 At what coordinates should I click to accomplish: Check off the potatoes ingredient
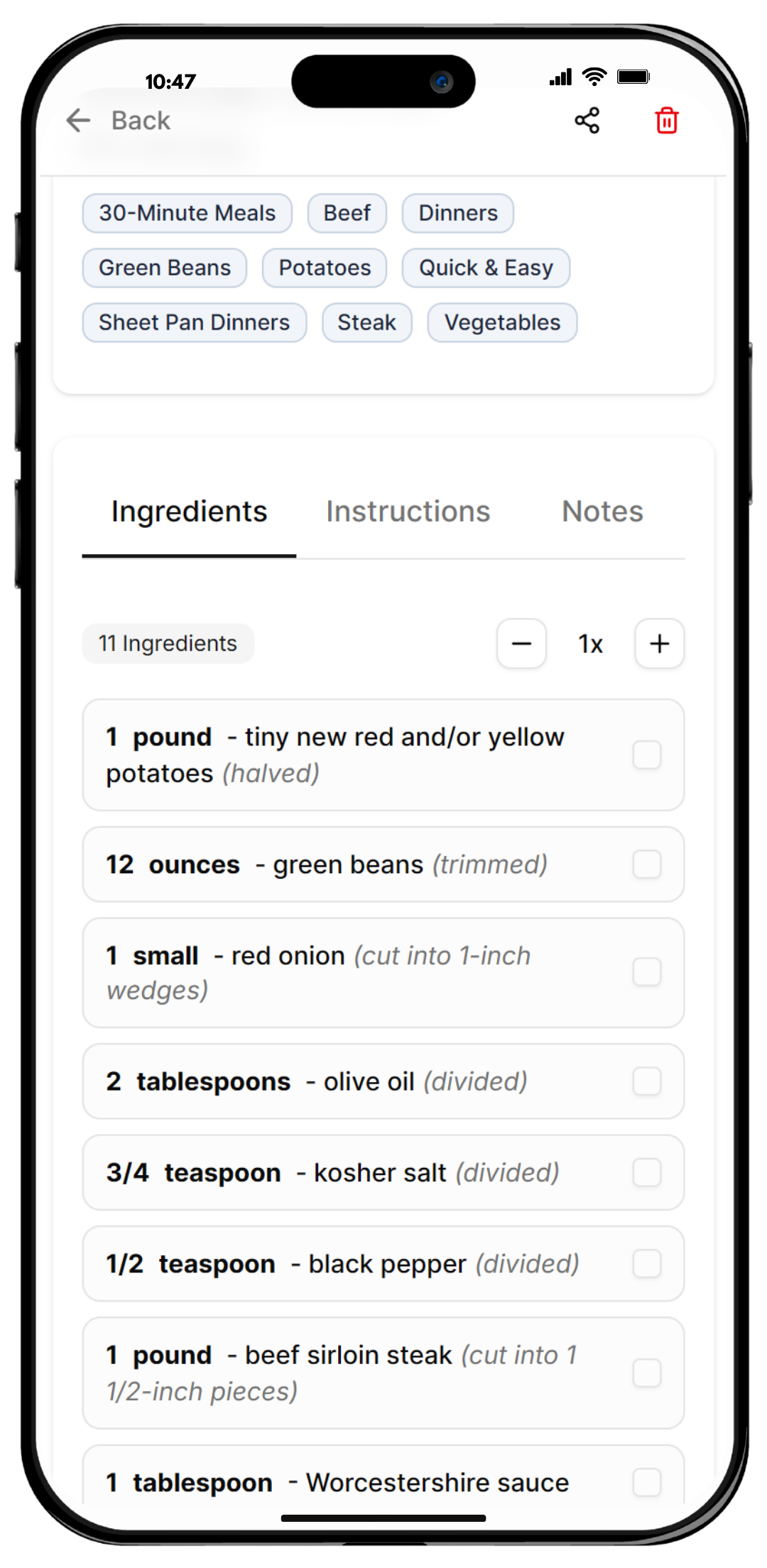click(647, 755)
